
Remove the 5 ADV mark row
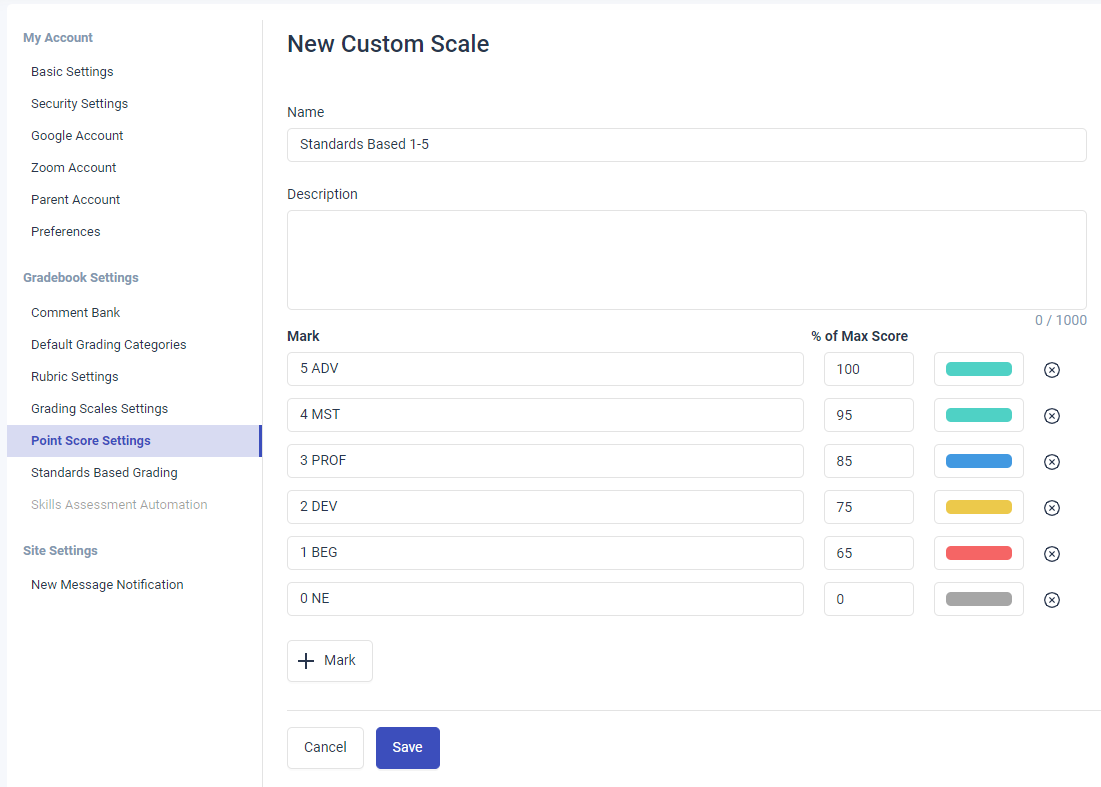[x=1051, y=370]
